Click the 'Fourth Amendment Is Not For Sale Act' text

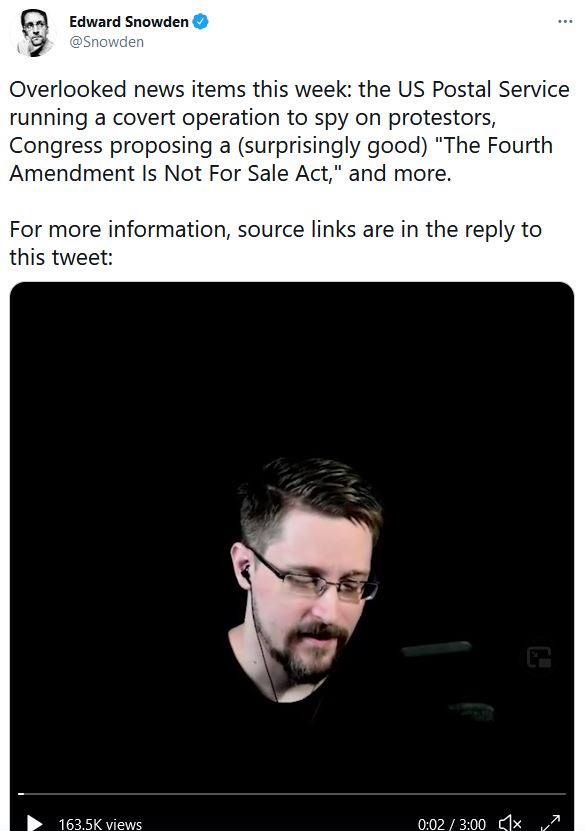(281, 159)
